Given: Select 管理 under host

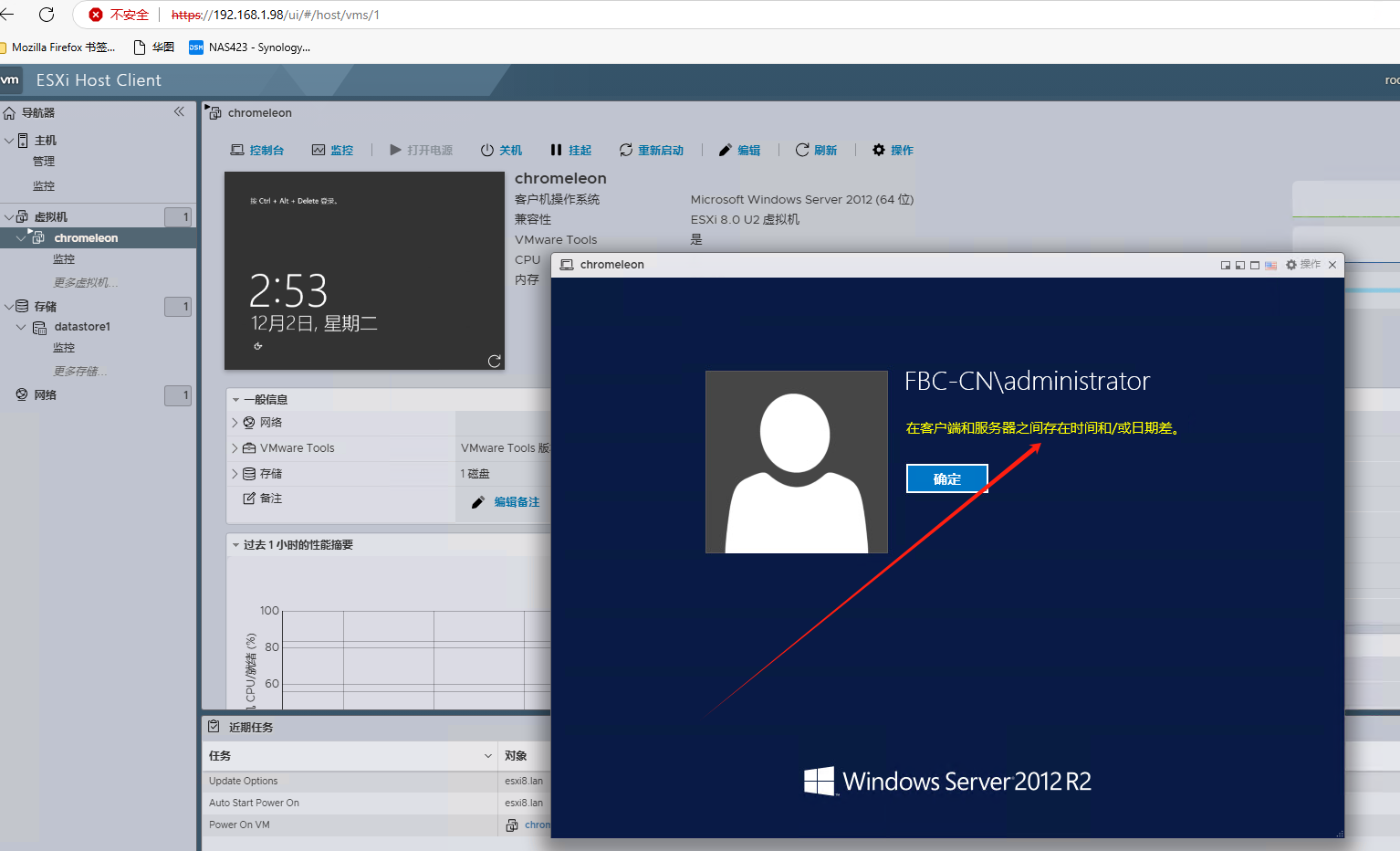Looking at the screenshot, I should [44, 162].
